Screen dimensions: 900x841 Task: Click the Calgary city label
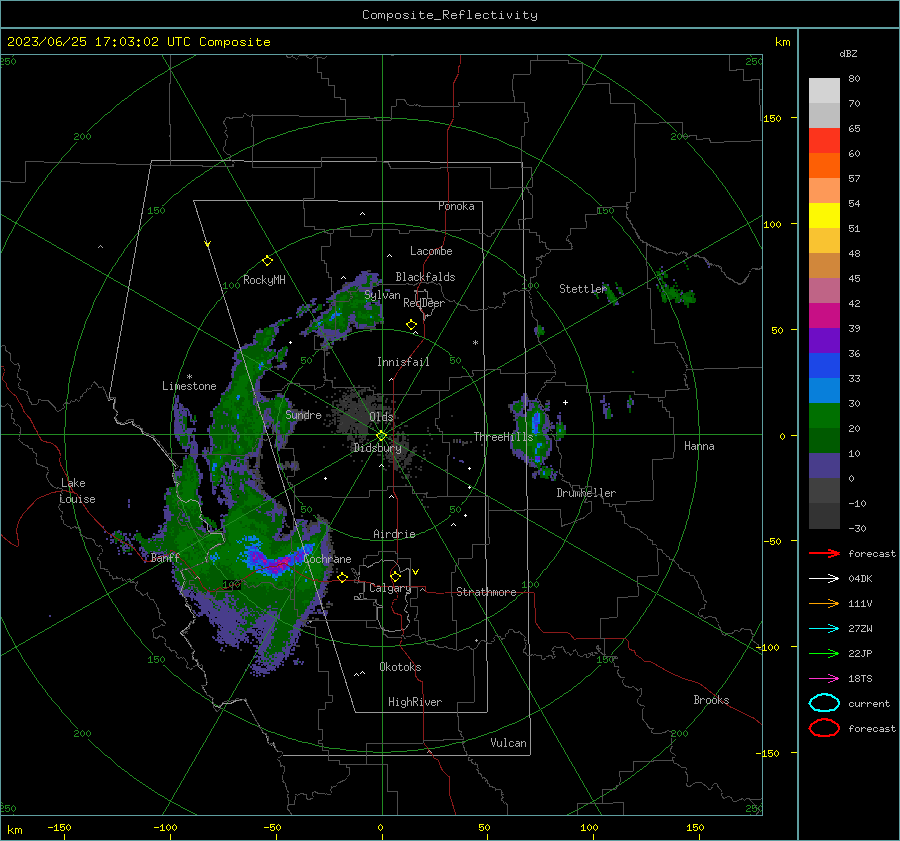click(390, 588)
